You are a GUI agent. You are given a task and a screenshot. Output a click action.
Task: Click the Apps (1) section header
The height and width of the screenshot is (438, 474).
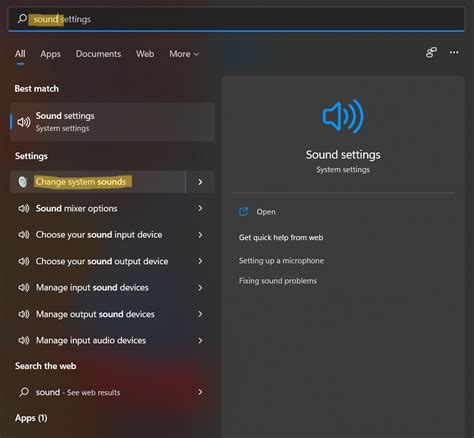pyautogui.click(x=31, y=418)
